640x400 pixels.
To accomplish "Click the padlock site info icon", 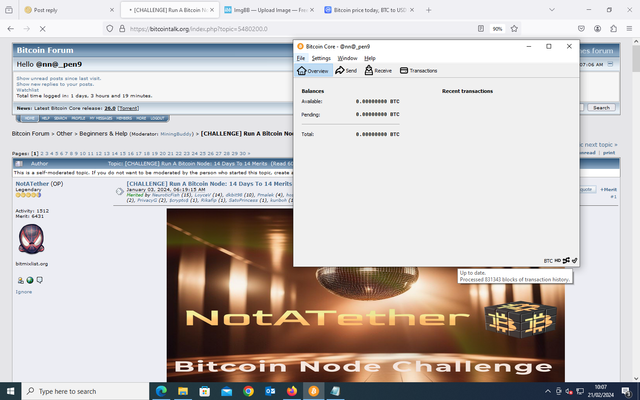I will click(122, 29).
